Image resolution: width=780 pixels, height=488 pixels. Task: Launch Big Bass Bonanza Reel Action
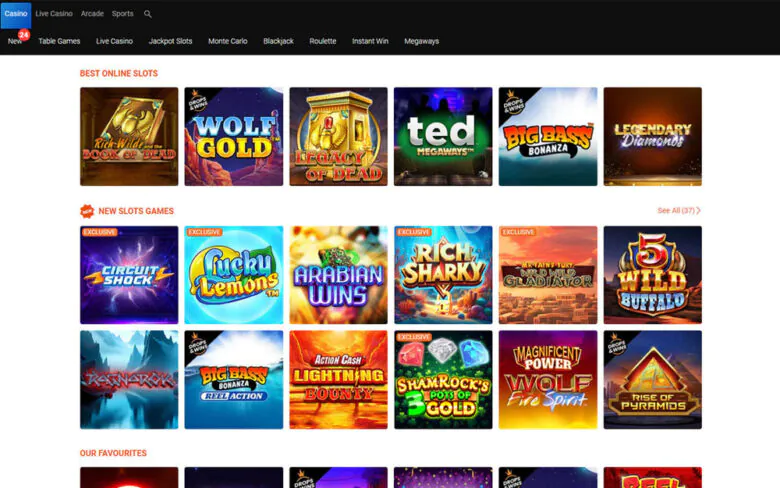[x=234, y=380]
